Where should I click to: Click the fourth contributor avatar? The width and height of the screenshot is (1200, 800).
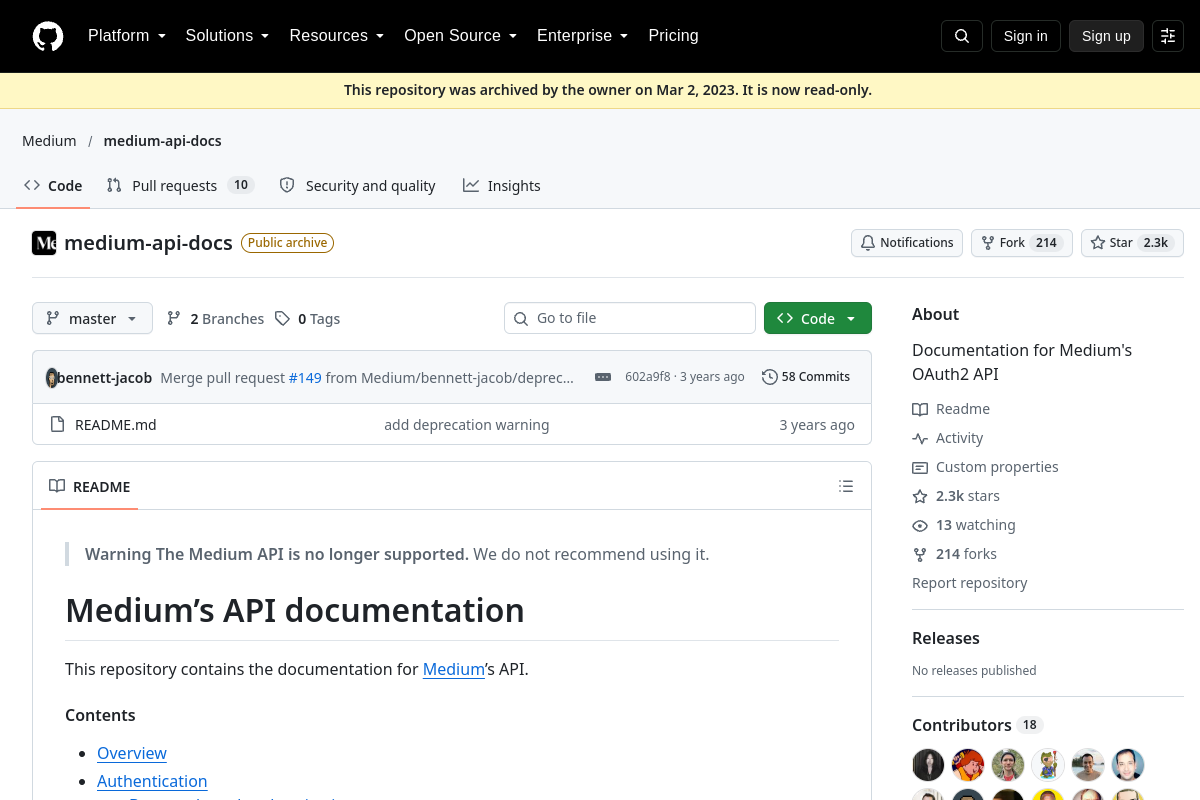click(1048, 765)
